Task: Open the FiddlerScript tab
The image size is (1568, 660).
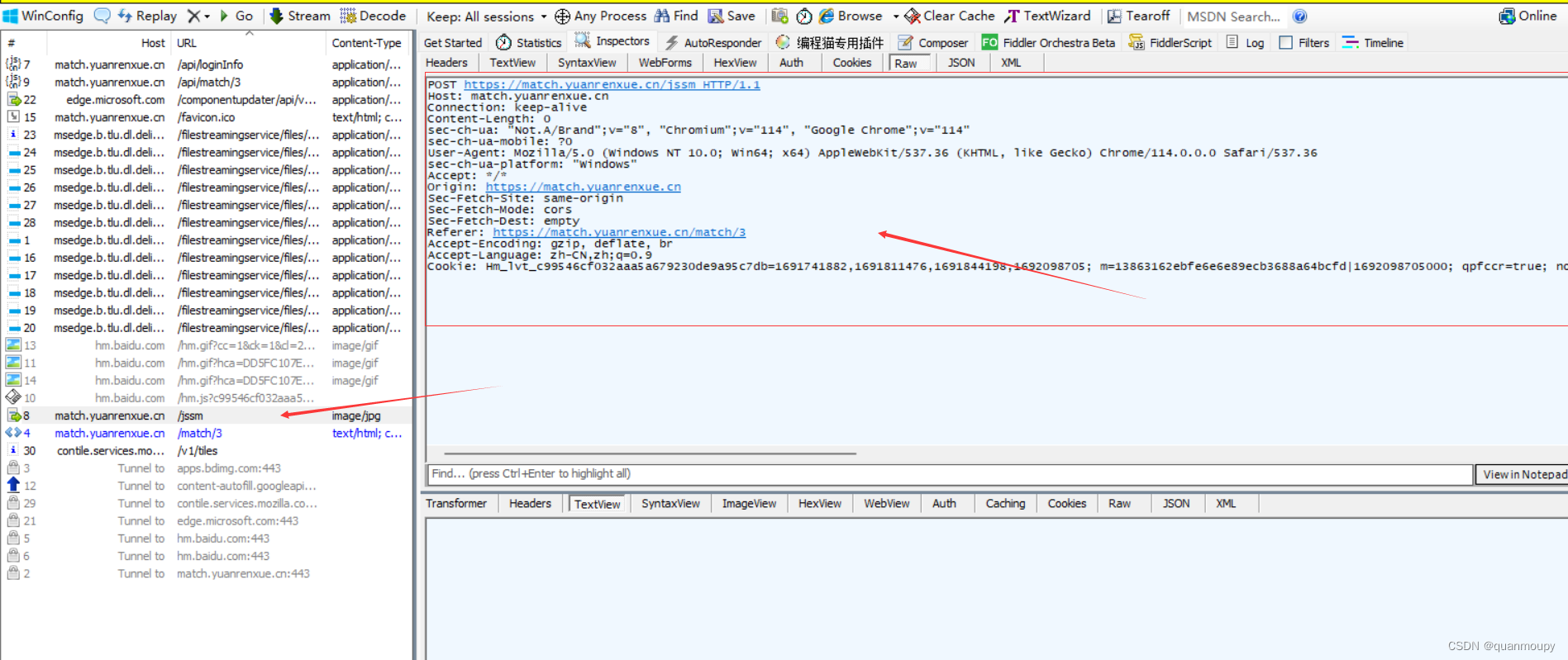Action: (x=1170, y=43)
